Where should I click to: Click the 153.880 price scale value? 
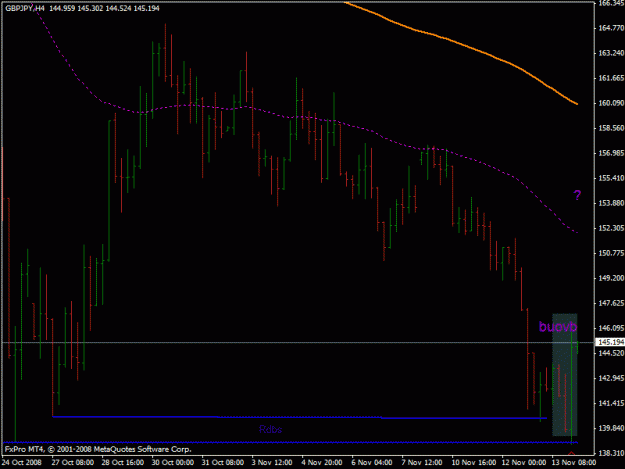[x=611, y=203]
